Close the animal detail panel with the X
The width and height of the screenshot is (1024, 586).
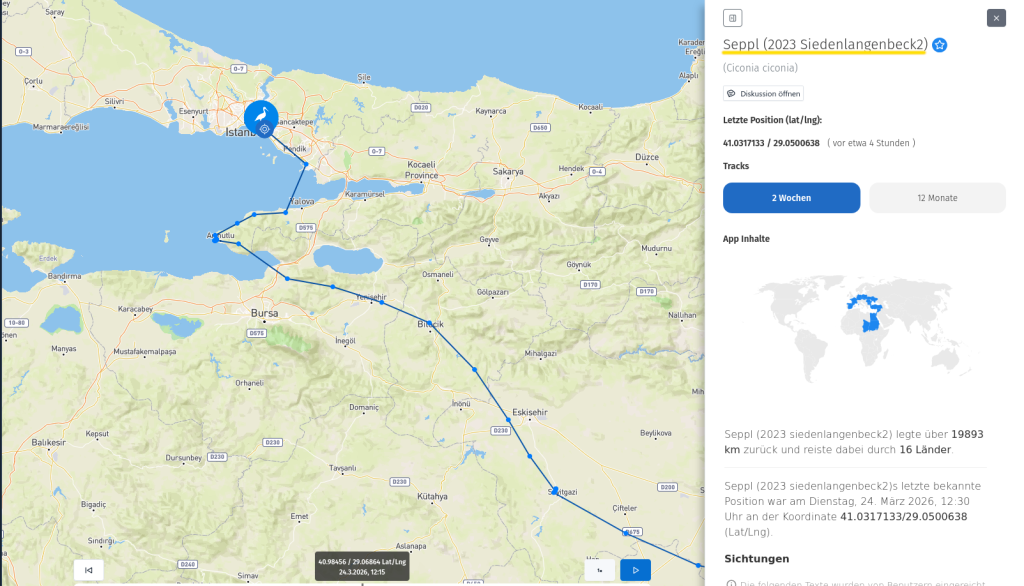click(x=995, y=18)
